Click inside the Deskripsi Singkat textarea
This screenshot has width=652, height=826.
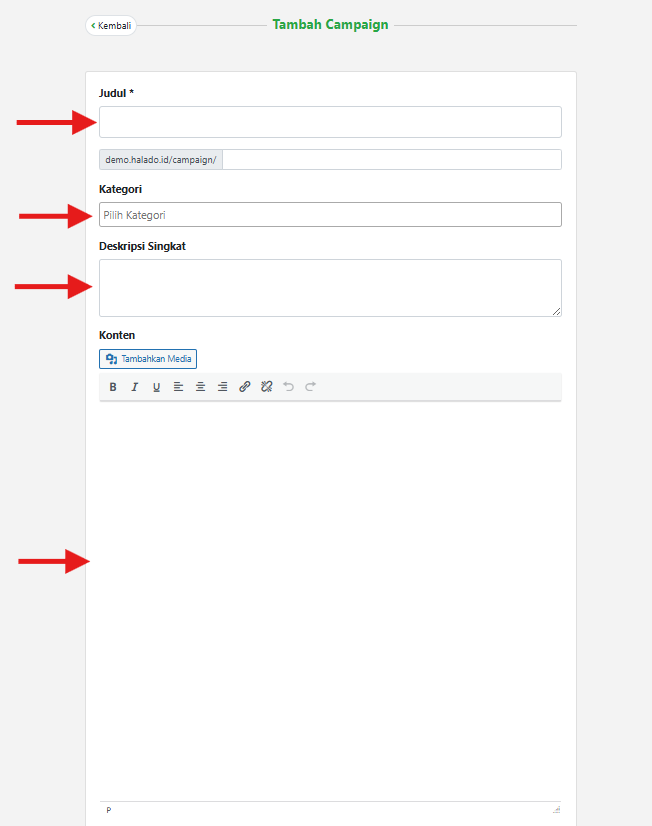click(x=330, y=288)
